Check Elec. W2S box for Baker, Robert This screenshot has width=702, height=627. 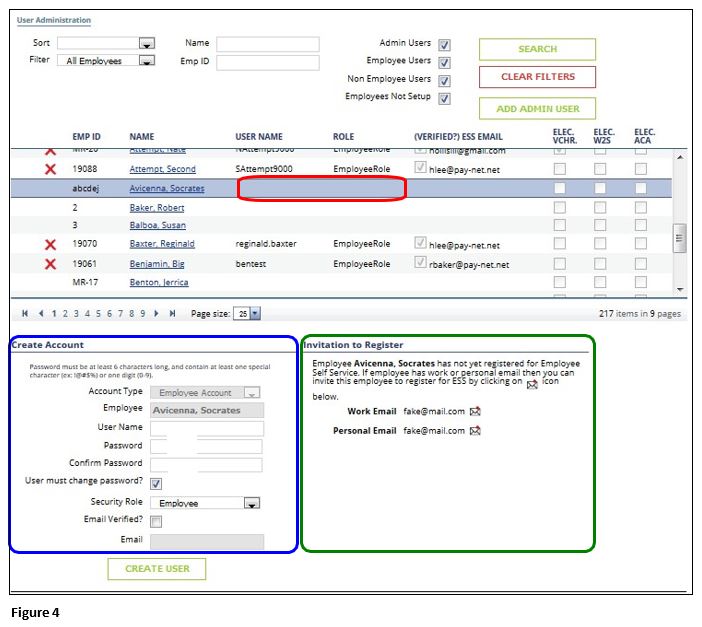pos(600,207)
